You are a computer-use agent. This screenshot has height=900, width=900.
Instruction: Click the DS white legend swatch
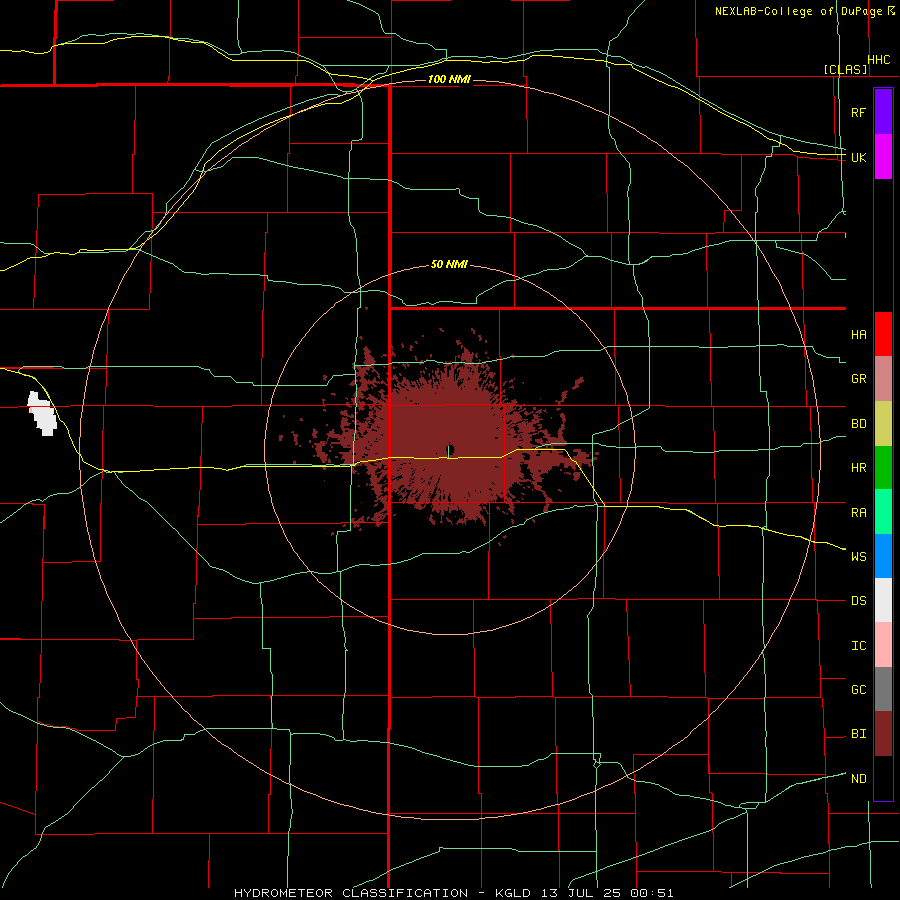(x=883, y=600)
